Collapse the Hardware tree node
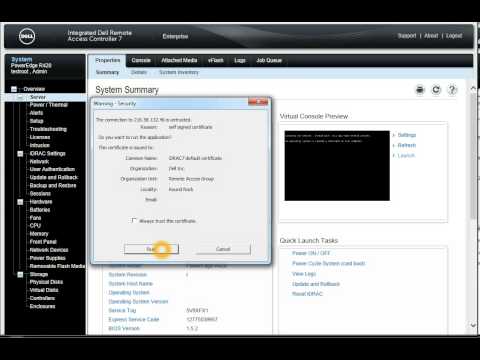The width and height of the screenshot is (480, 360). tap(20, 202)
